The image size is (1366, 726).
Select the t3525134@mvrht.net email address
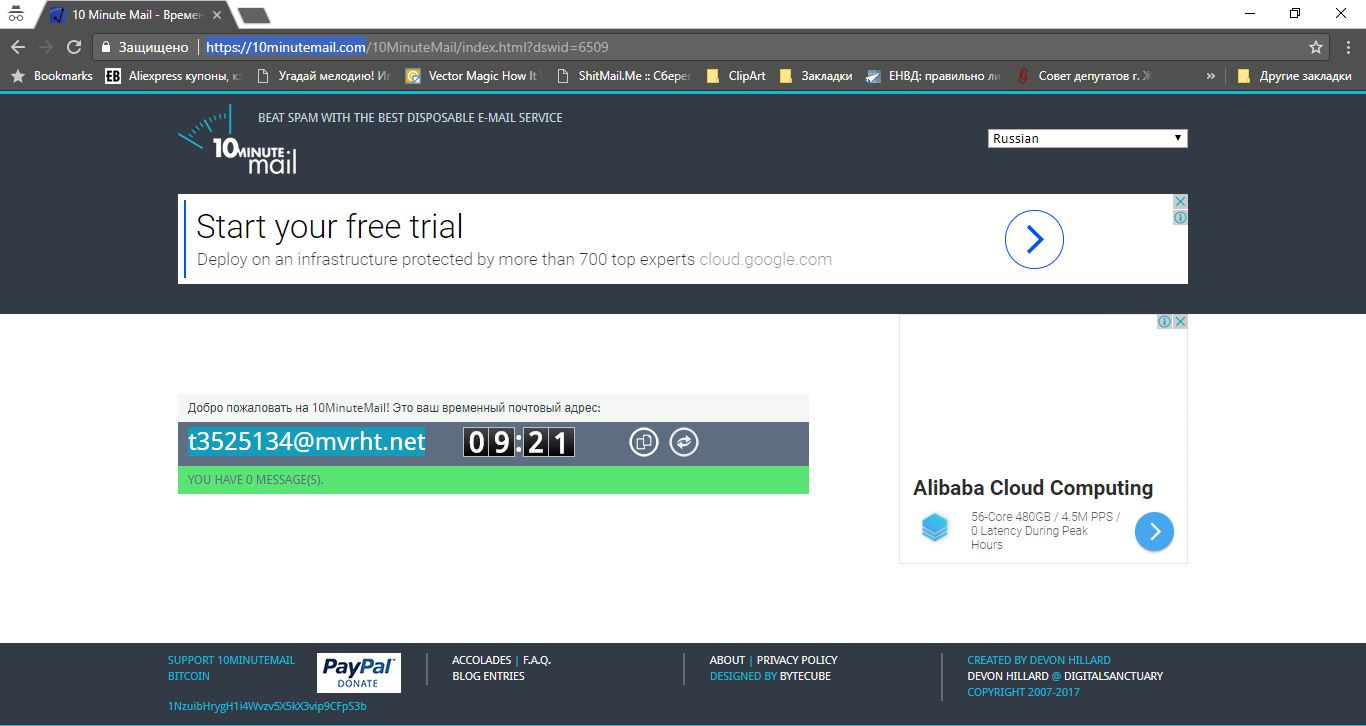coord(307,441)
